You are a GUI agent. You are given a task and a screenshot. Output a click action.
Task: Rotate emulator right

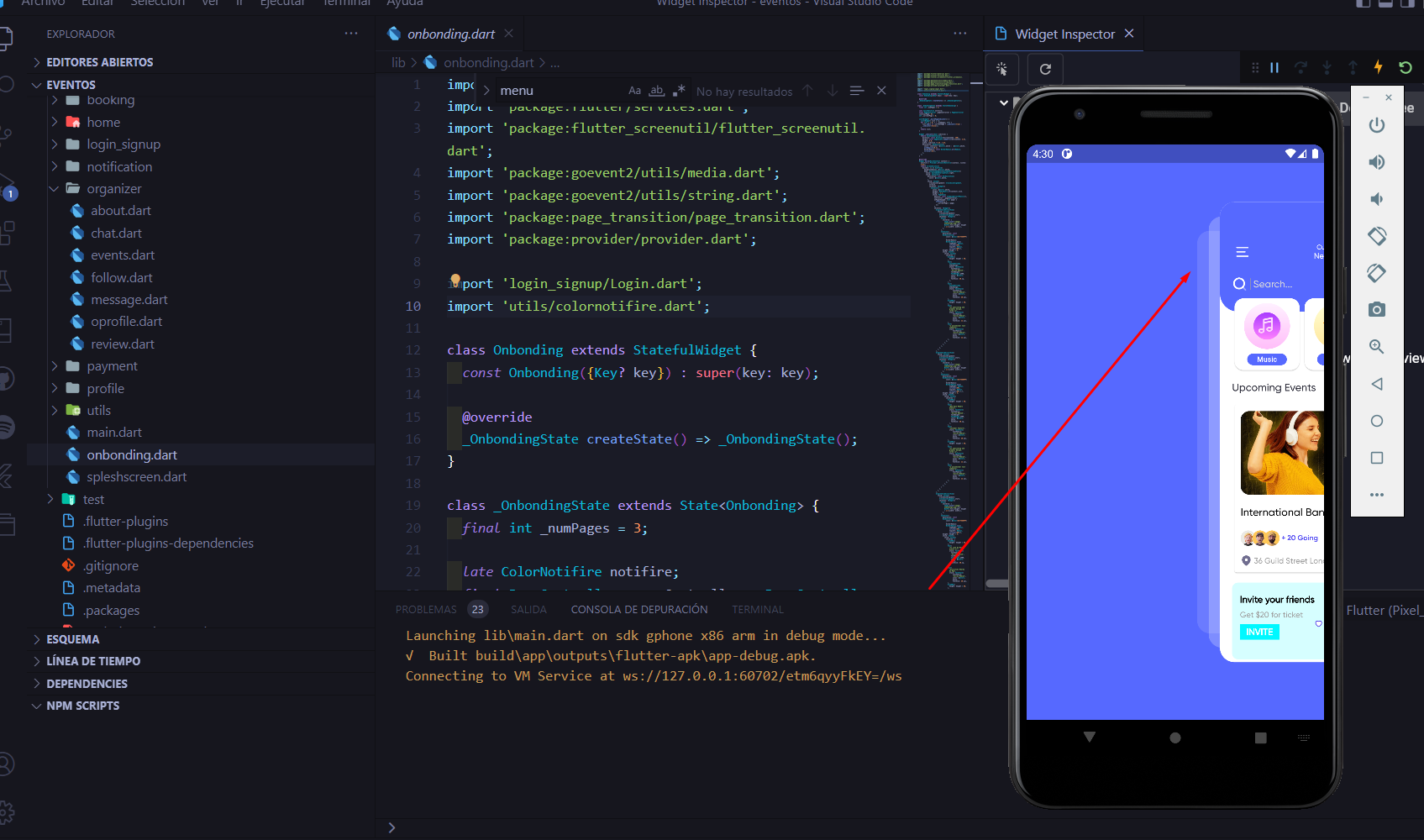(1376, 273)
